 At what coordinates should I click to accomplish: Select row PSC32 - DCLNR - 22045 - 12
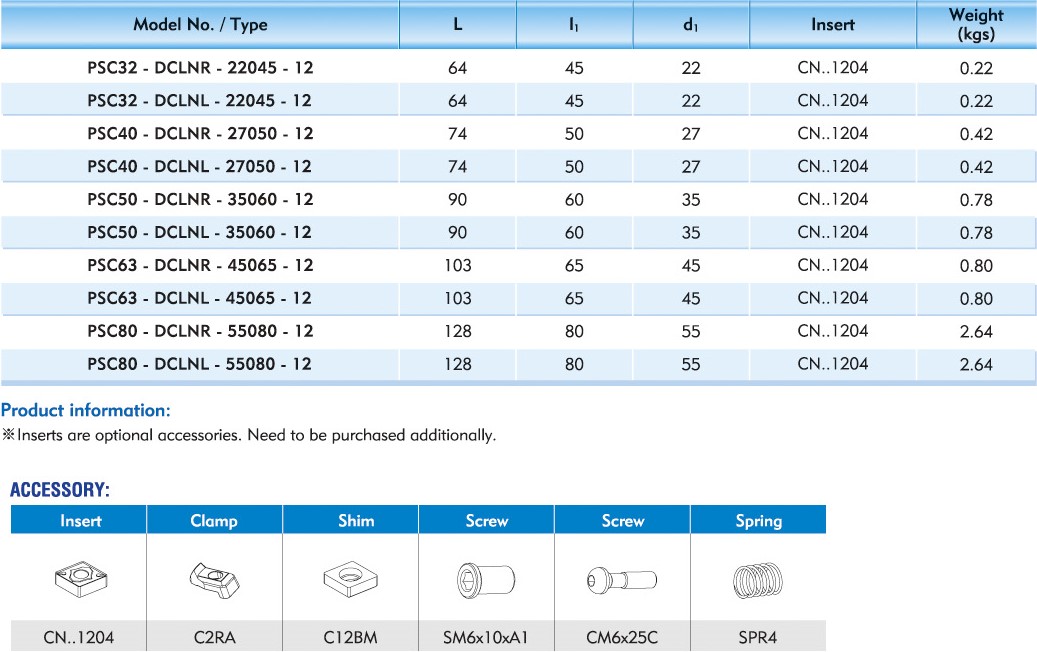click(x=518, y=67)
